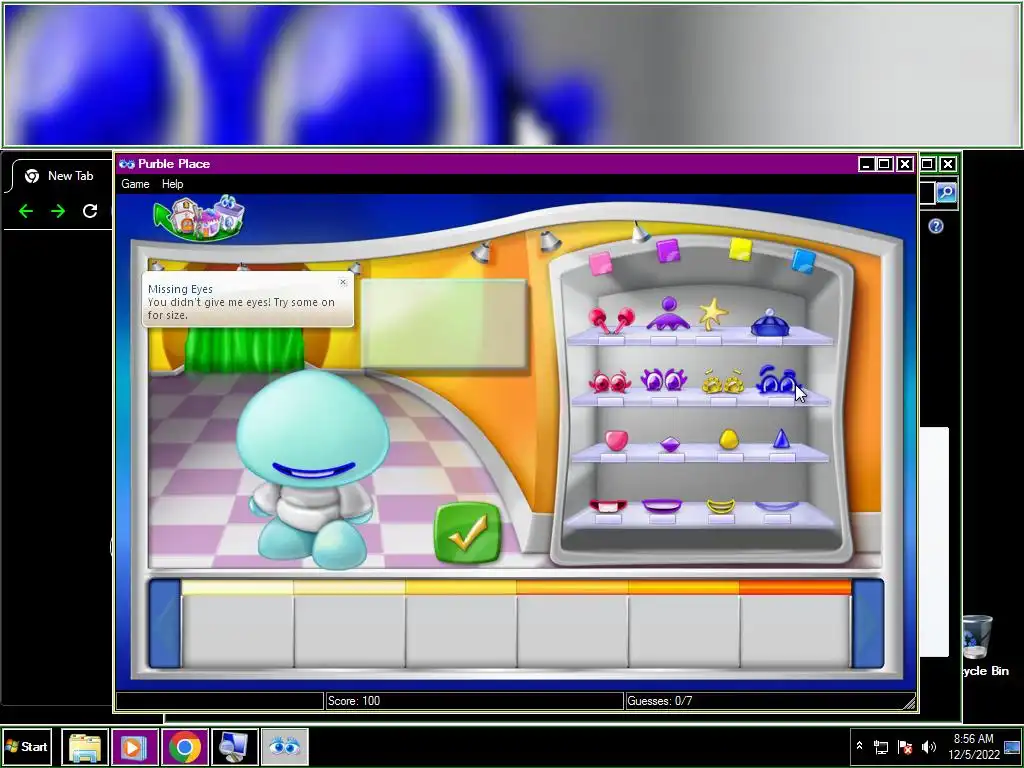Open Chrome from the taskbar

[x=185, y=747]
